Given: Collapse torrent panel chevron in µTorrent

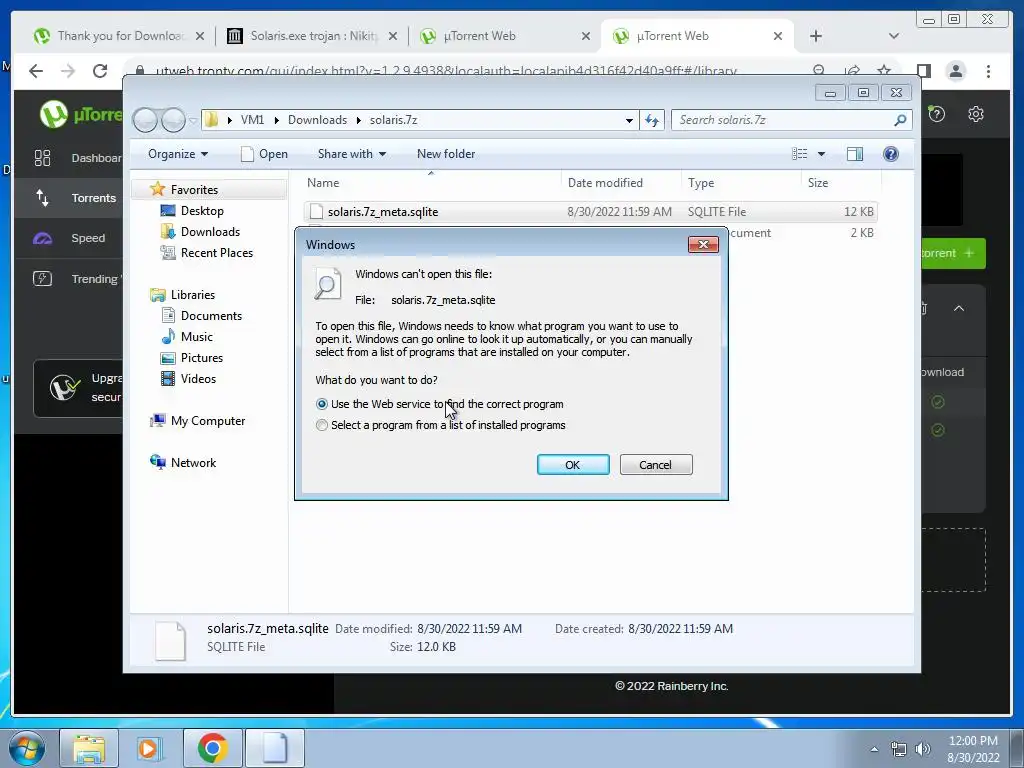Looking at the screenshot, I should click(959, 308).
